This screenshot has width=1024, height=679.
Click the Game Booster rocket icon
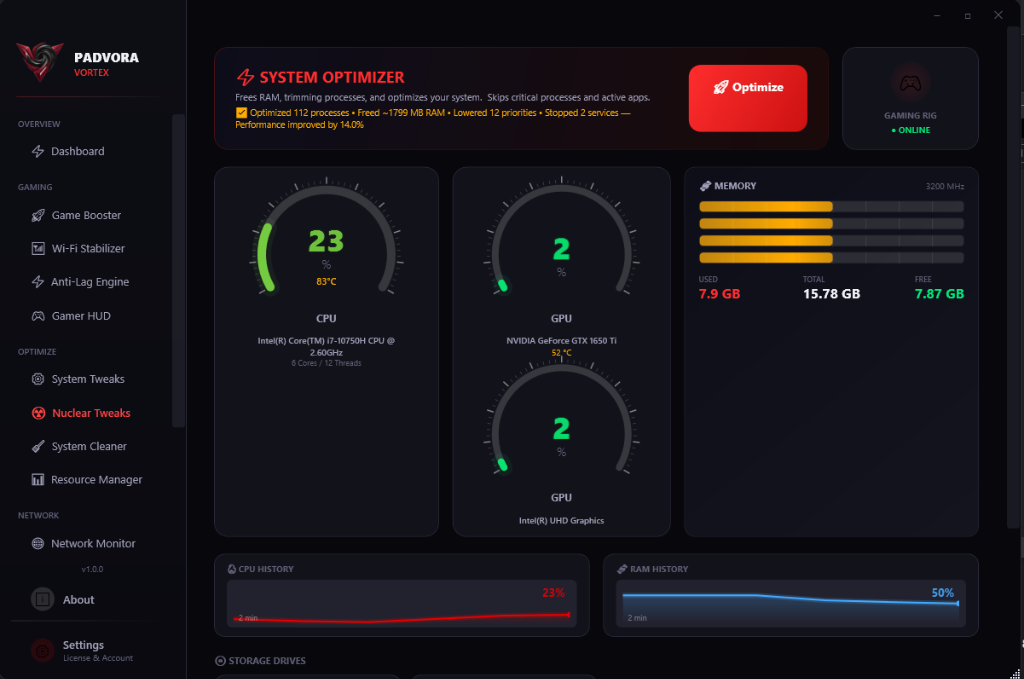point(38,215)
